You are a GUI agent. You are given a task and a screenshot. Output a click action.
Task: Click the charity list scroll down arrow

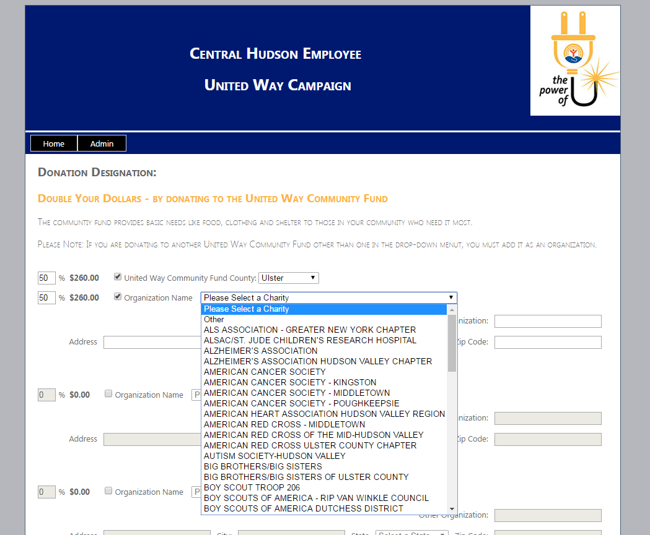[452, 509]
